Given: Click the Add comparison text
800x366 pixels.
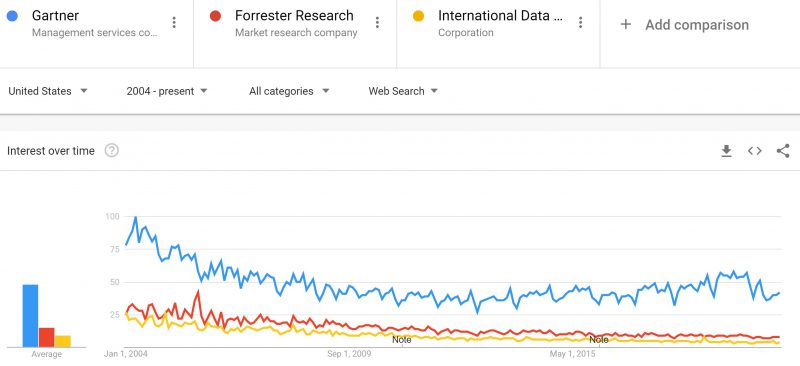Looking at the screenshot, I should coord(697,25).
